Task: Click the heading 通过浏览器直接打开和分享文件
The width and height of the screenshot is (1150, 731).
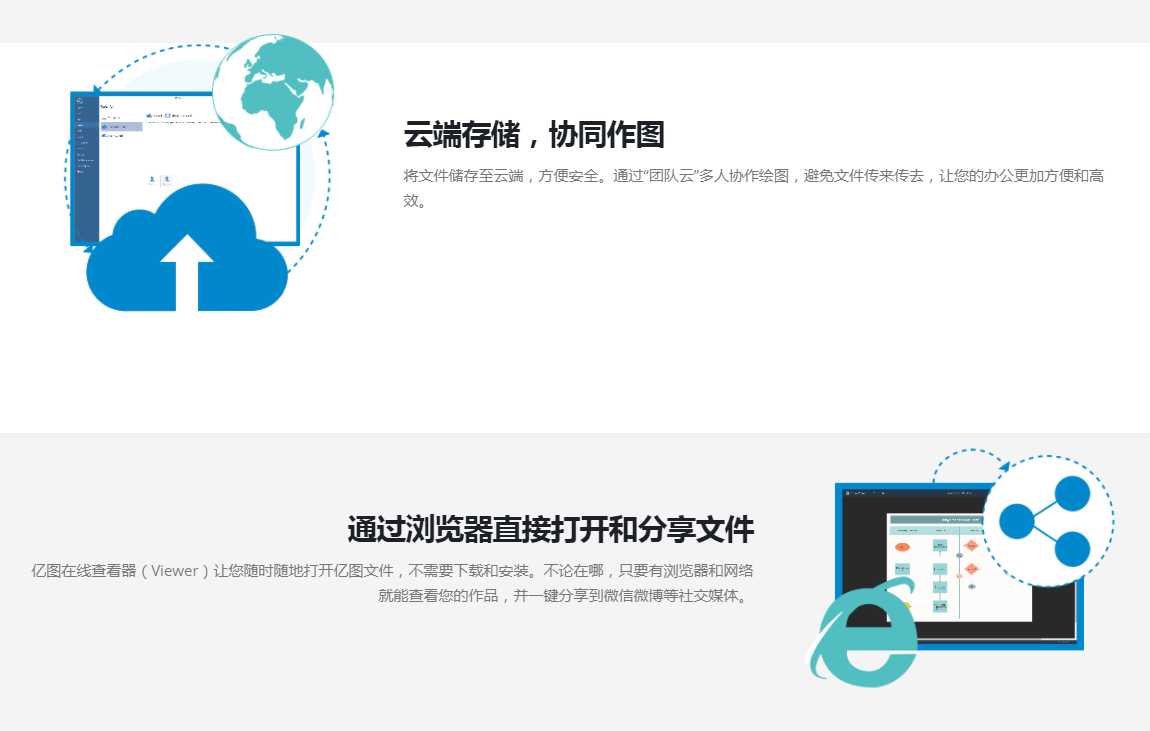Action: (550, 528)
